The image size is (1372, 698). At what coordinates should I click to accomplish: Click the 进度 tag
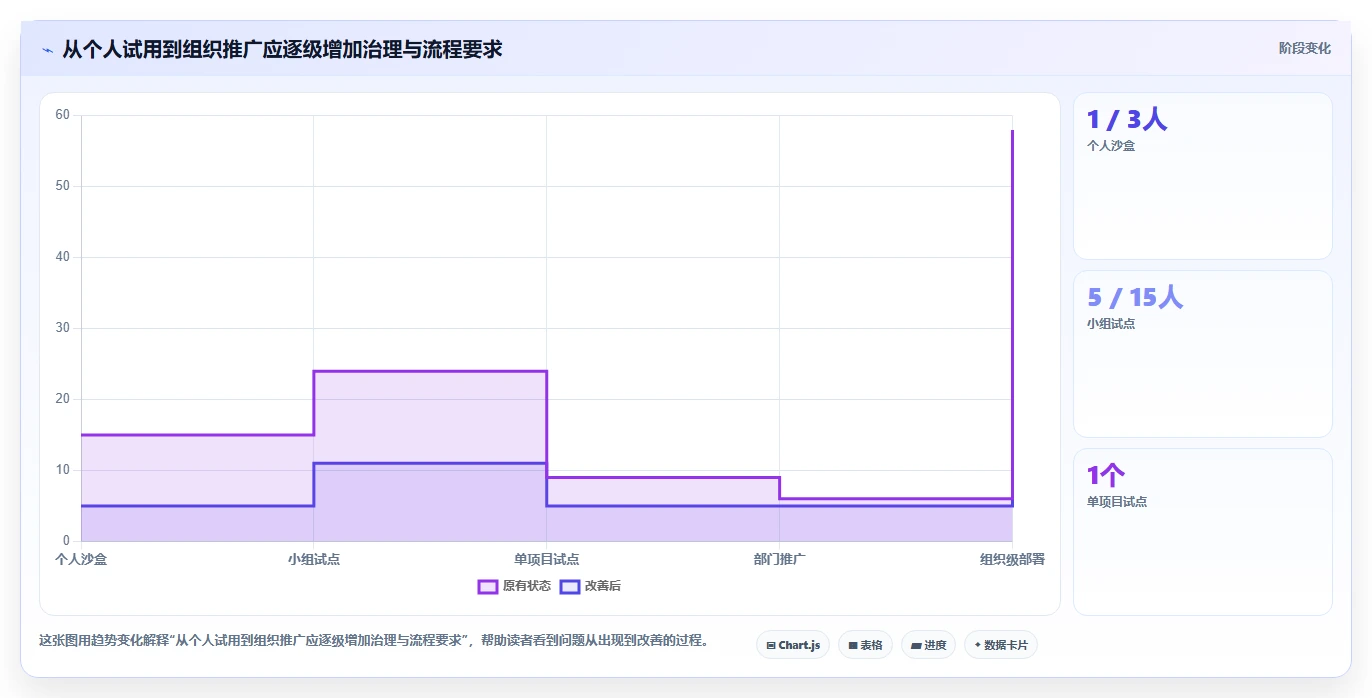(x=928, y=645)
